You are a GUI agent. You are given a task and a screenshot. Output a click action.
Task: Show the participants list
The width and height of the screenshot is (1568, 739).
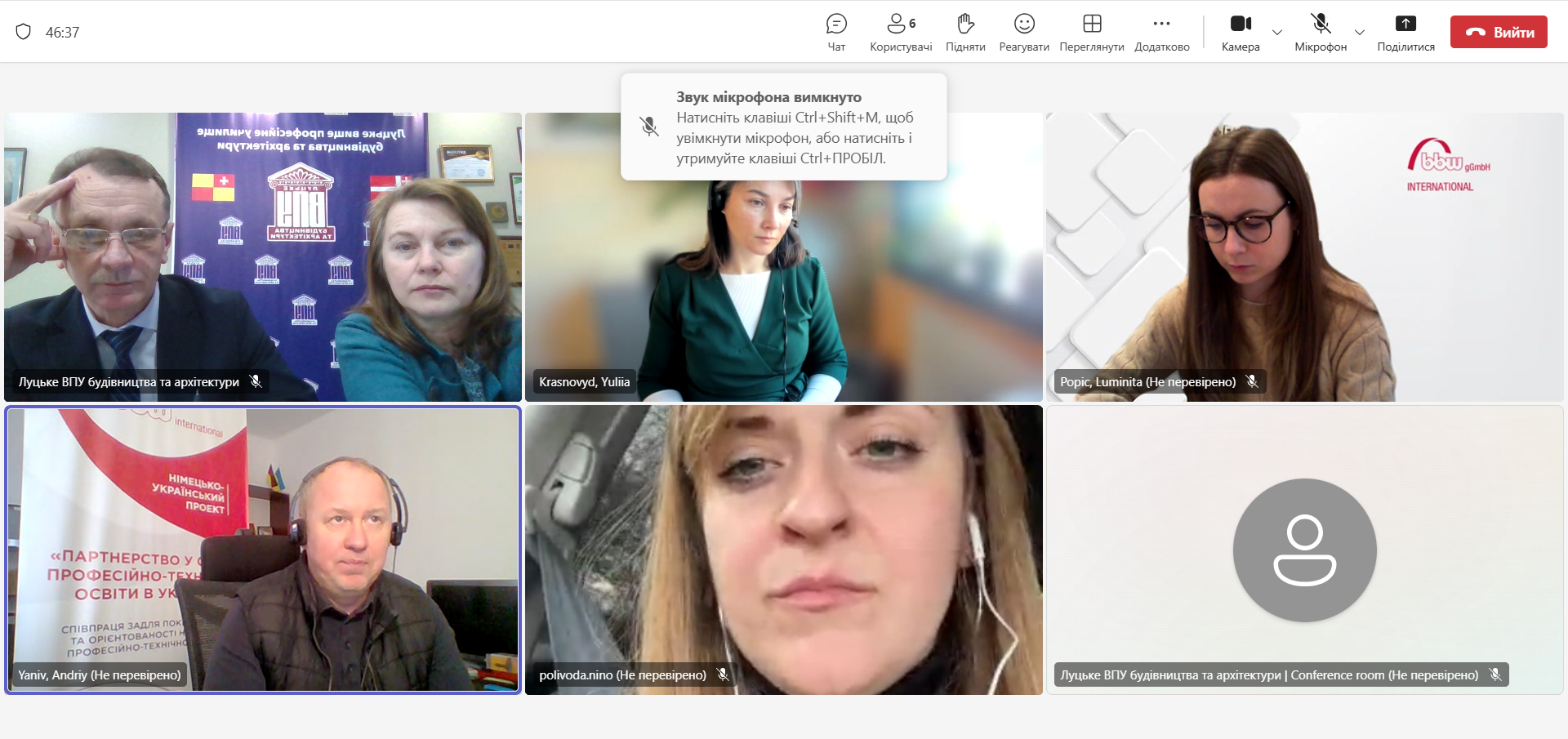click(900, 32)
